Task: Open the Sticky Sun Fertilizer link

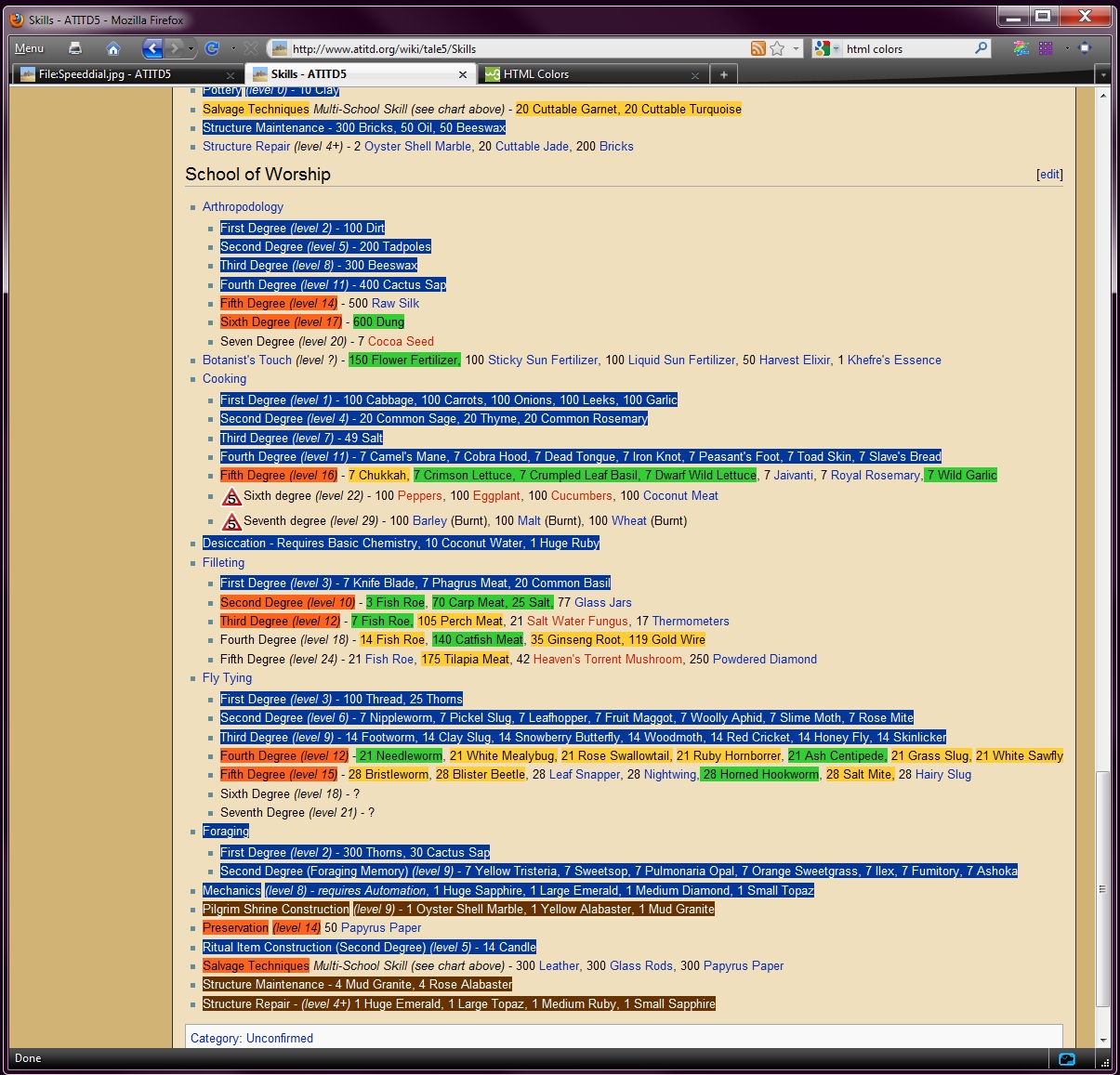Action: click(543, 361)
